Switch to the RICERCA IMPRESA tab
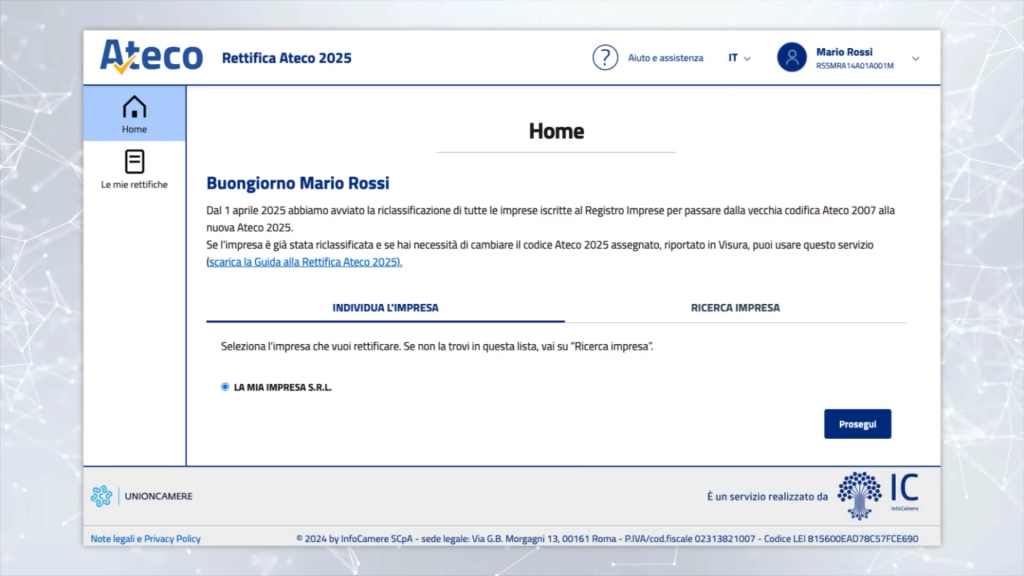 point(735,308)
